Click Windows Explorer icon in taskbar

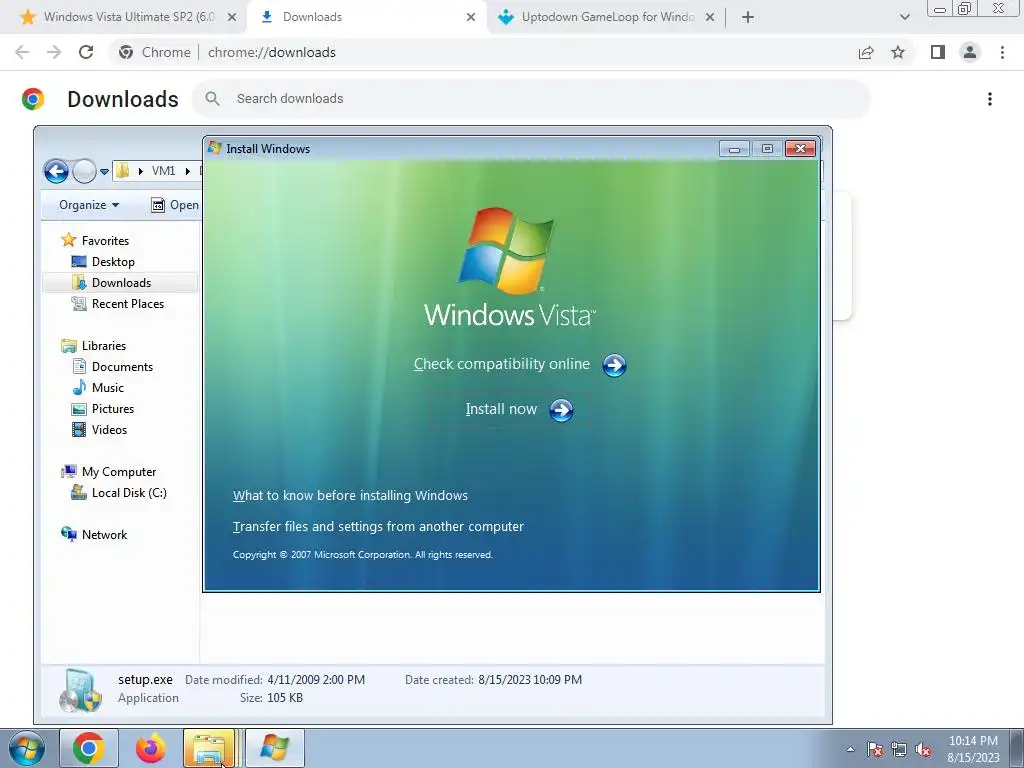click(210, 748)
